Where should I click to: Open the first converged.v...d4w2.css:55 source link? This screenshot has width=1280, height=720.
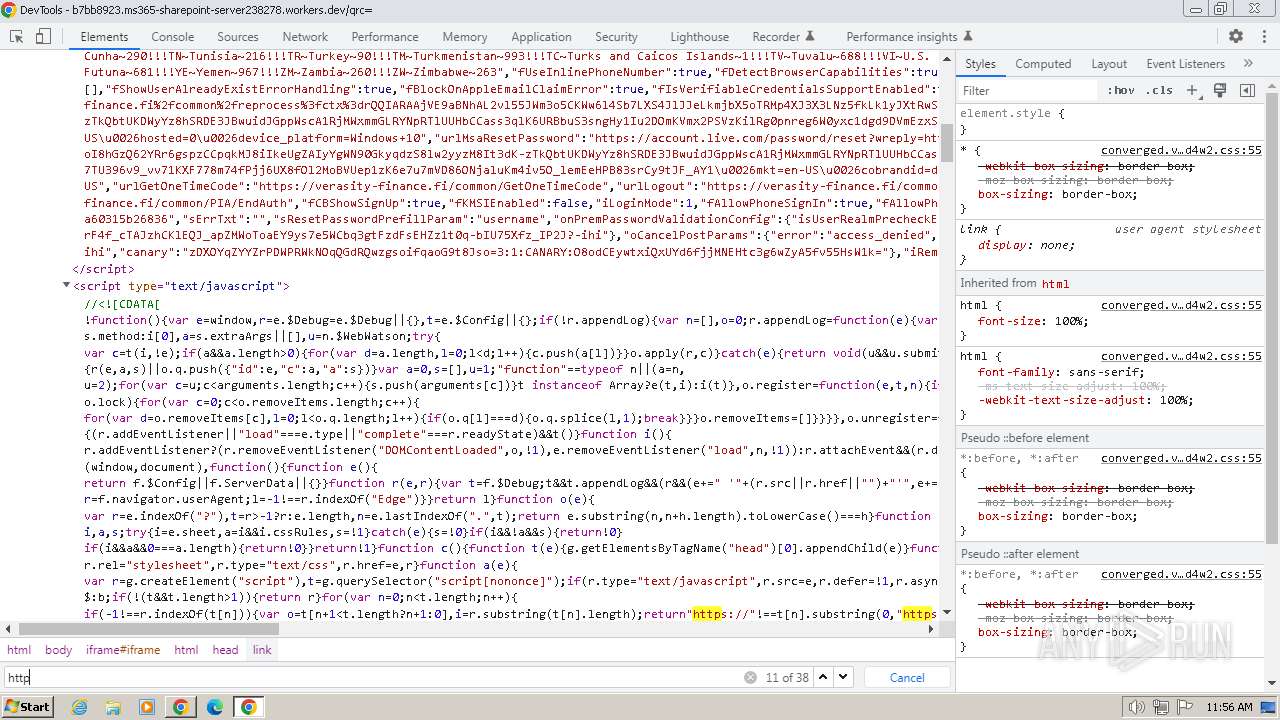1181,151
